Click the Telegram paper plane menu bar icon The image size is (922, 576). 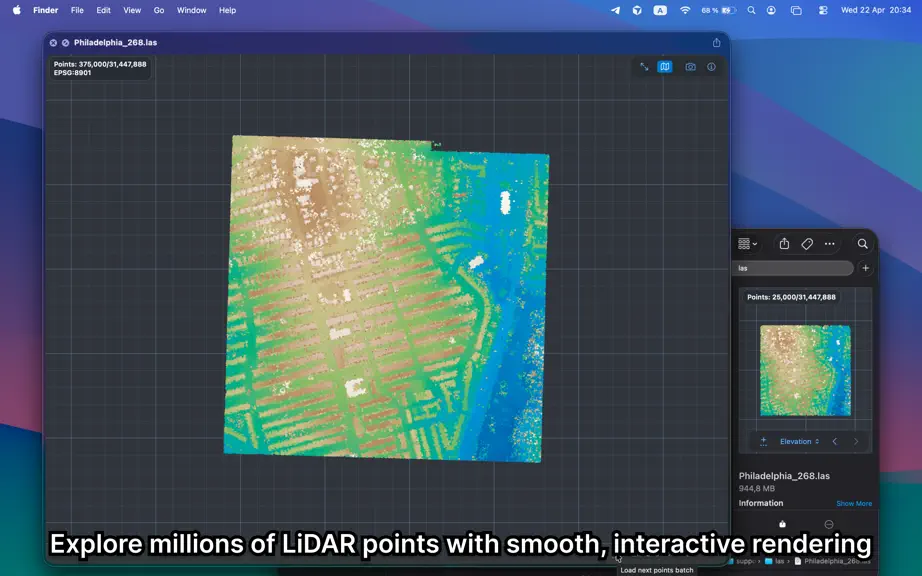(x=615, y=10)
